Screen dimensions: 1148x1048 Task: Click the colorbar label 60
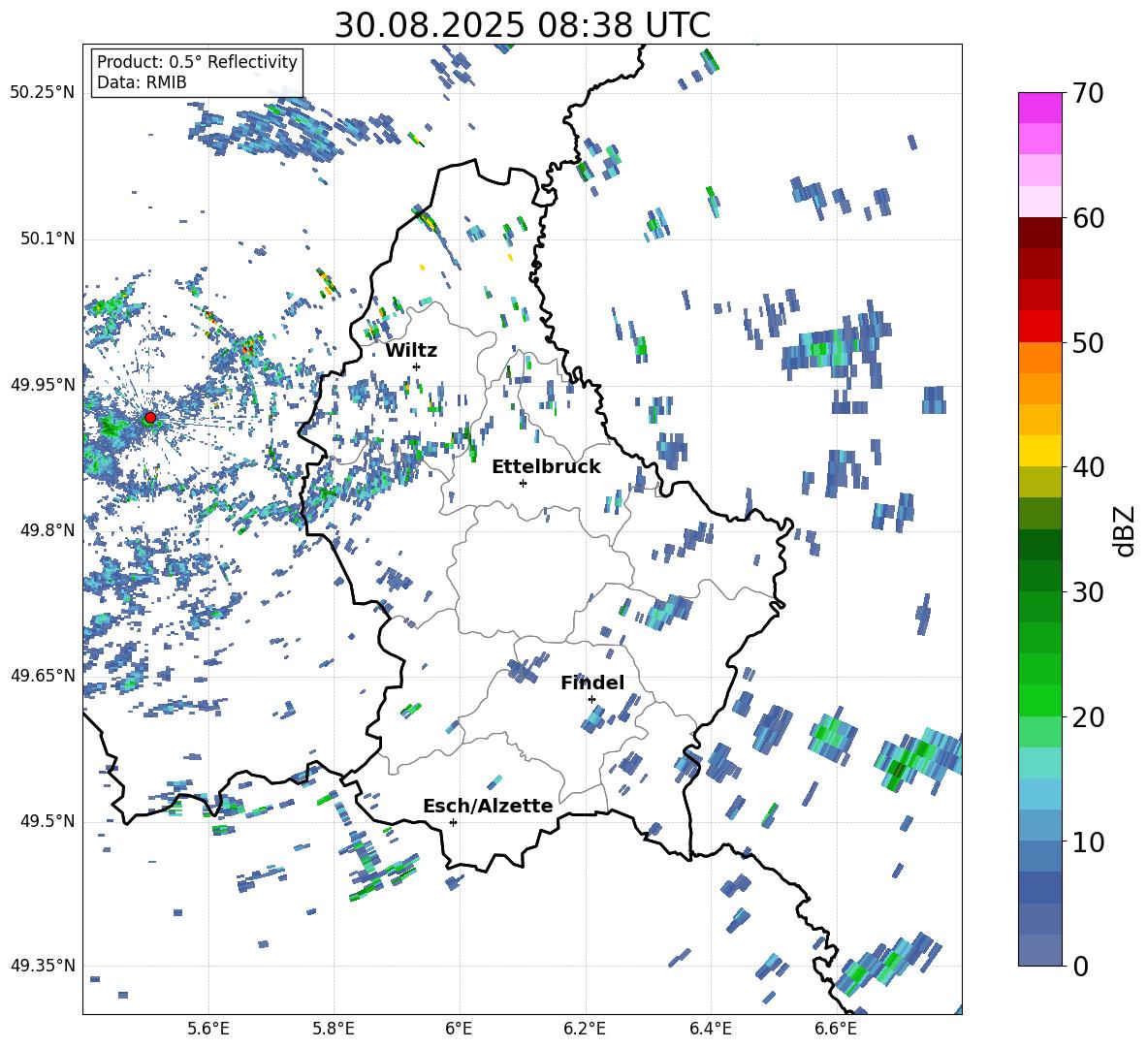[x=1088, y=218]
